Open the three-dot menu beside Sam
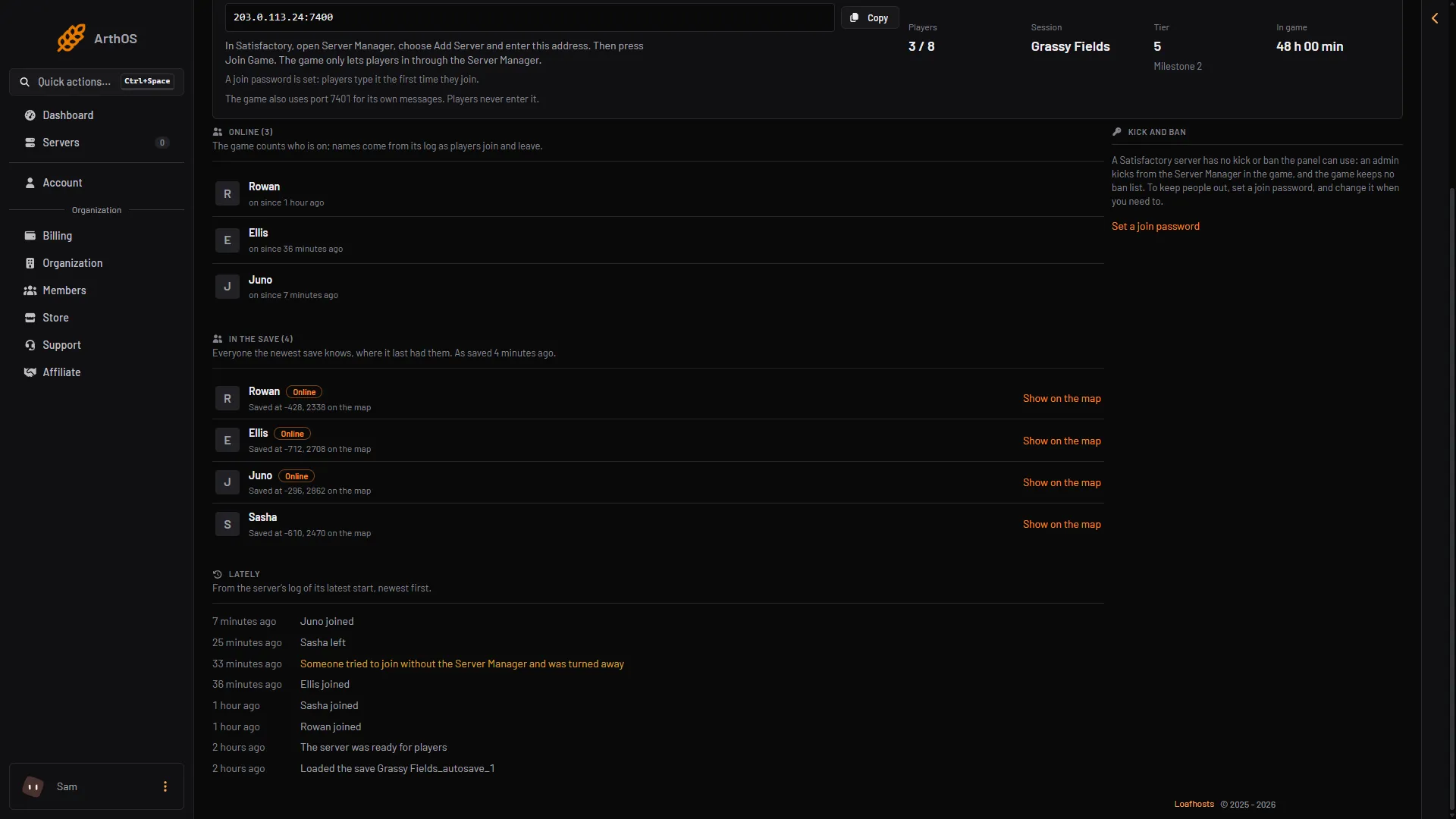1456x819 pixels. tap(165, 787)
